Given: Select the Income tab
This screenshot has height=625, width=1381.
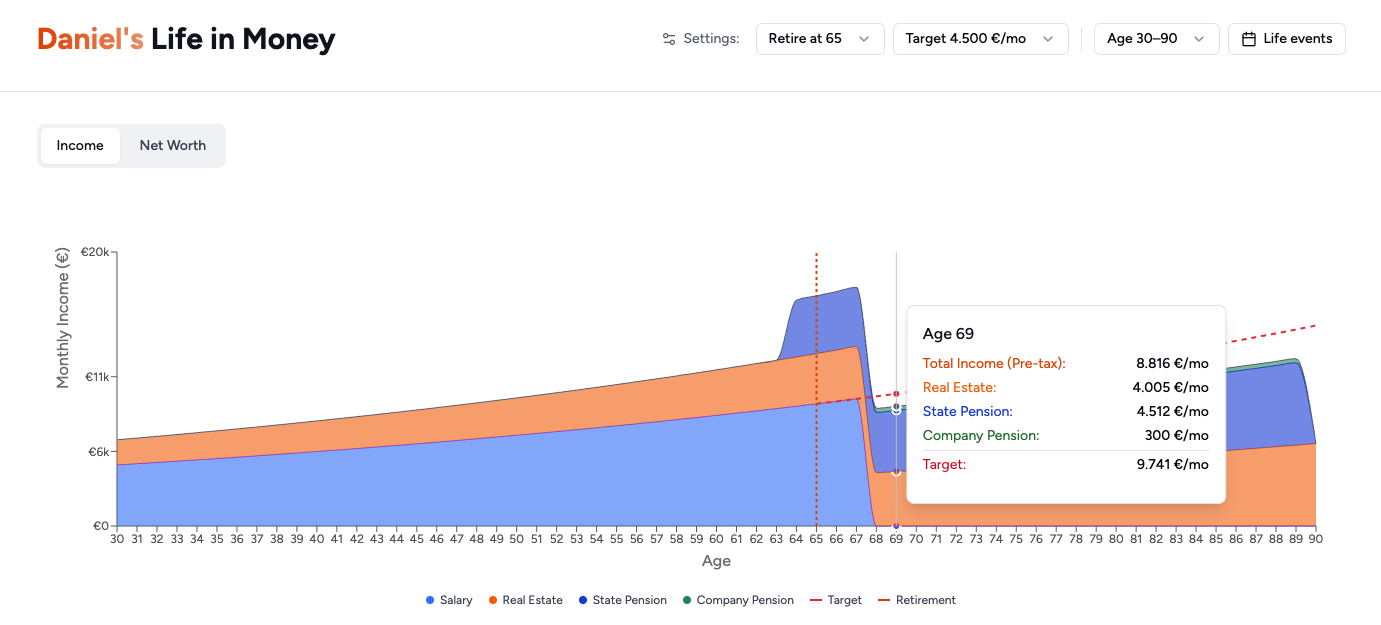Looking at the screenshot, I should [80, 145].
